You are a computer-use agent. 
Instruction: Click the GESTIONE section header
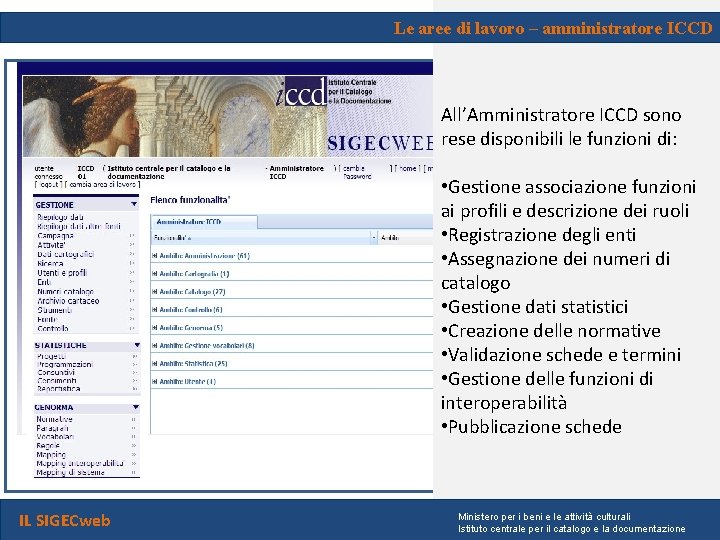click(86, 204)
